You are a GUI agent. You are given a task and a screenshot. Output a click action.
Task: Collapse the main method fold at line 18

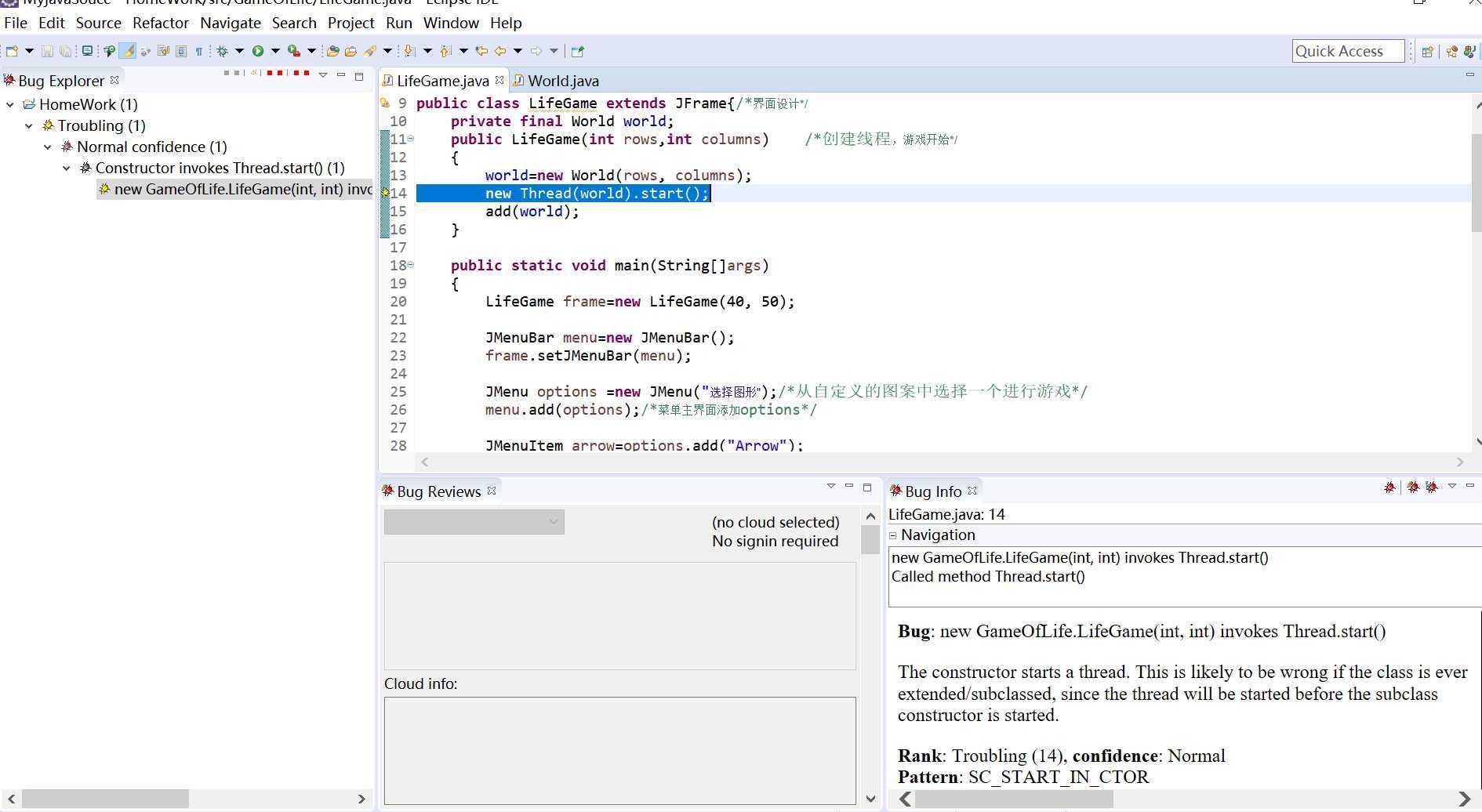[x=410, y=265]
